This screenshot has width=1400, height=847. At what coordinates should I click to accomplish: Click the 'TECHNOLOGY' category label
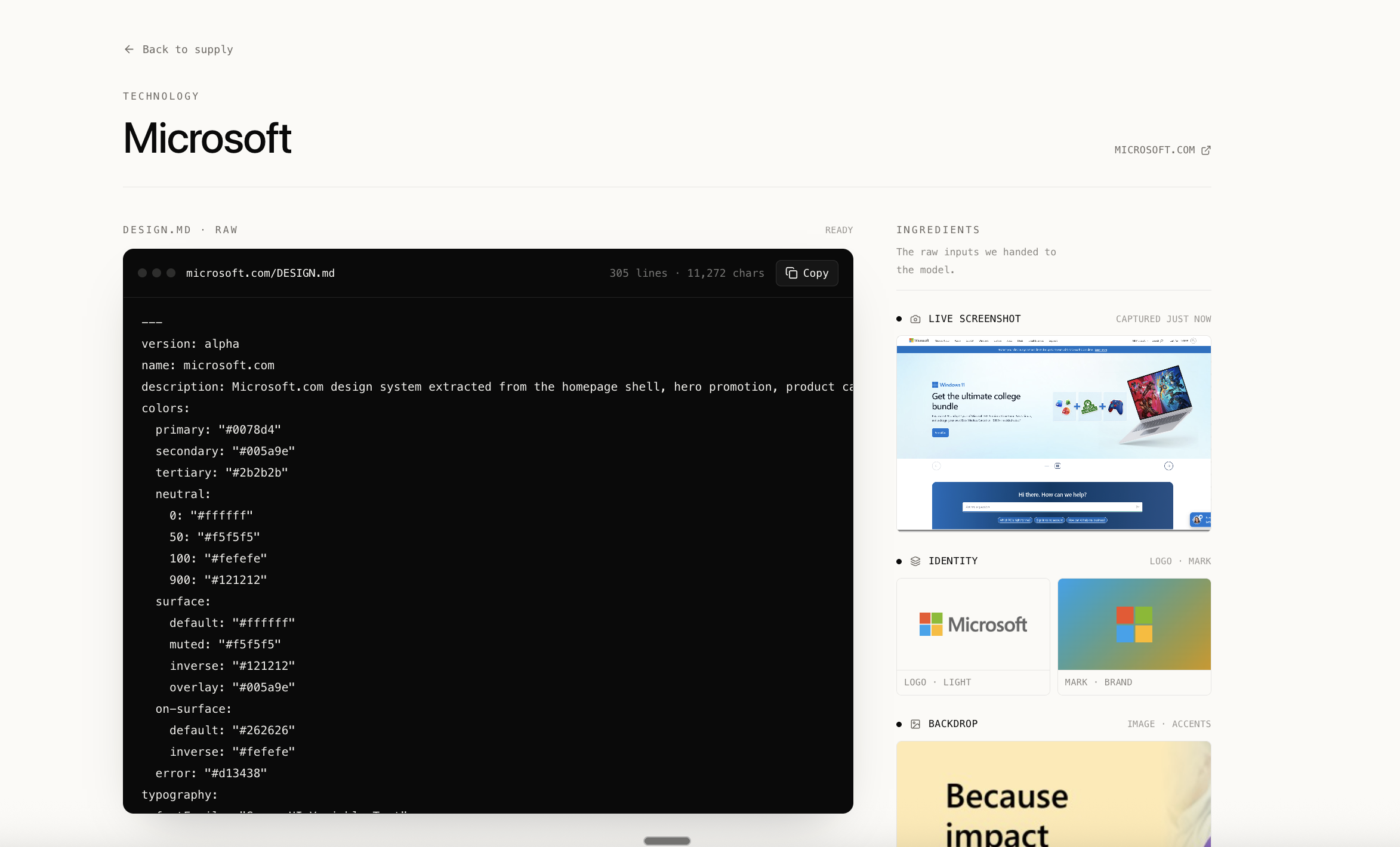(x=161, y=97)
